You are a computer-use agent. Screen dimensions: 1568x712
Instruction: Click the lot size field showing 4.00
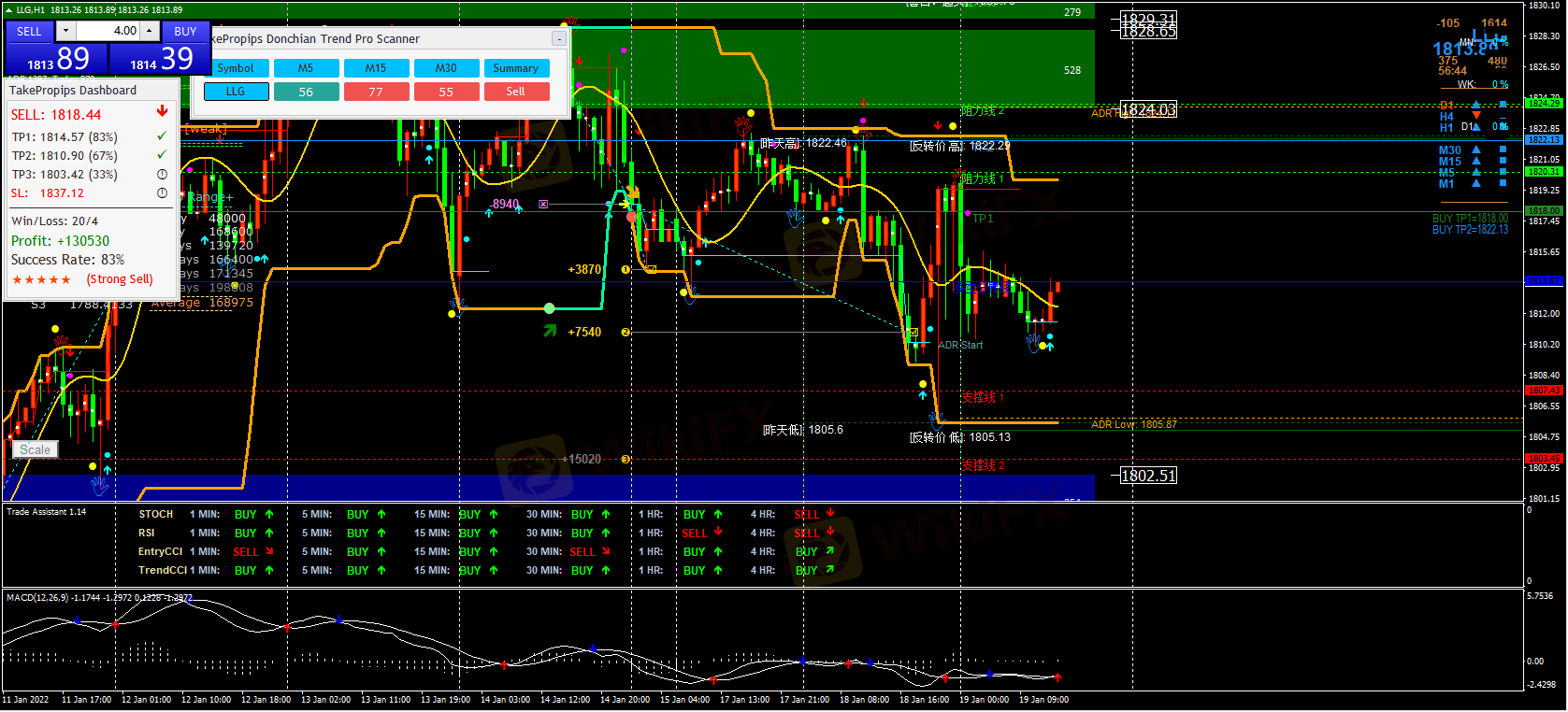coord(108,31)
